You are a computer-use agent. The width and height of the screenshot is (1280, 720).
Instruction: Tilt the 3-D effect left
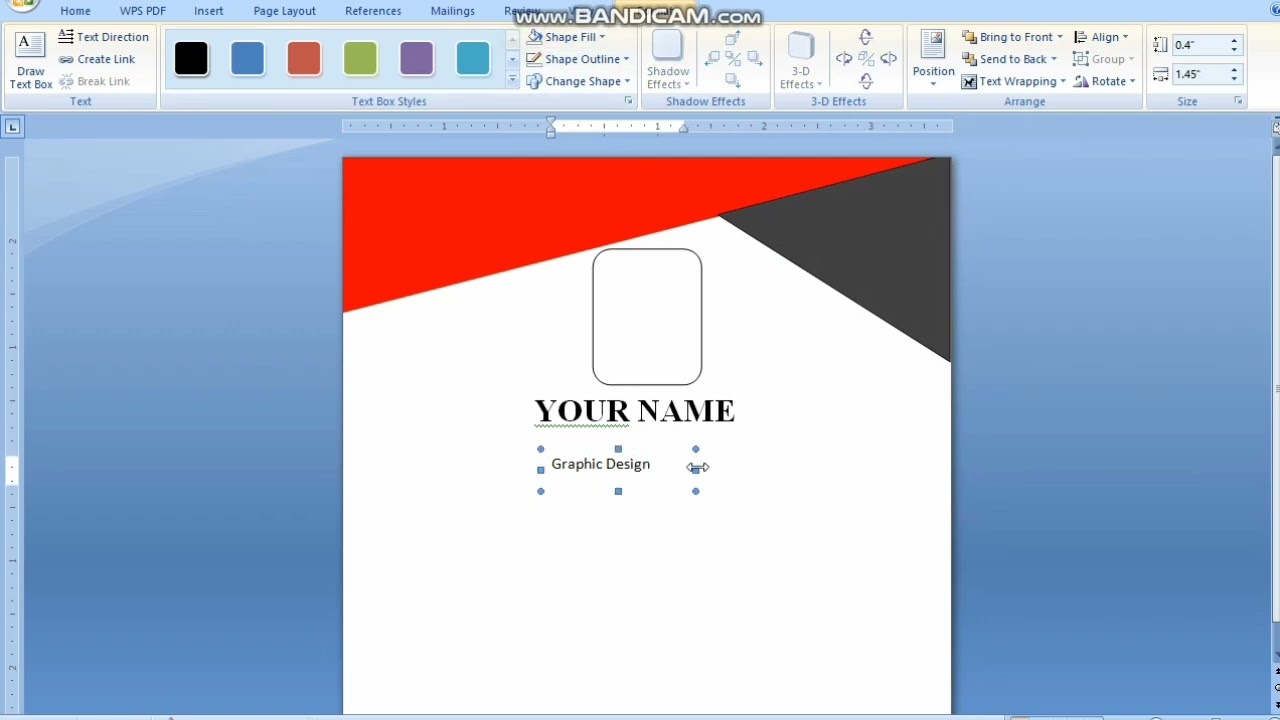[x=844, y=59]
